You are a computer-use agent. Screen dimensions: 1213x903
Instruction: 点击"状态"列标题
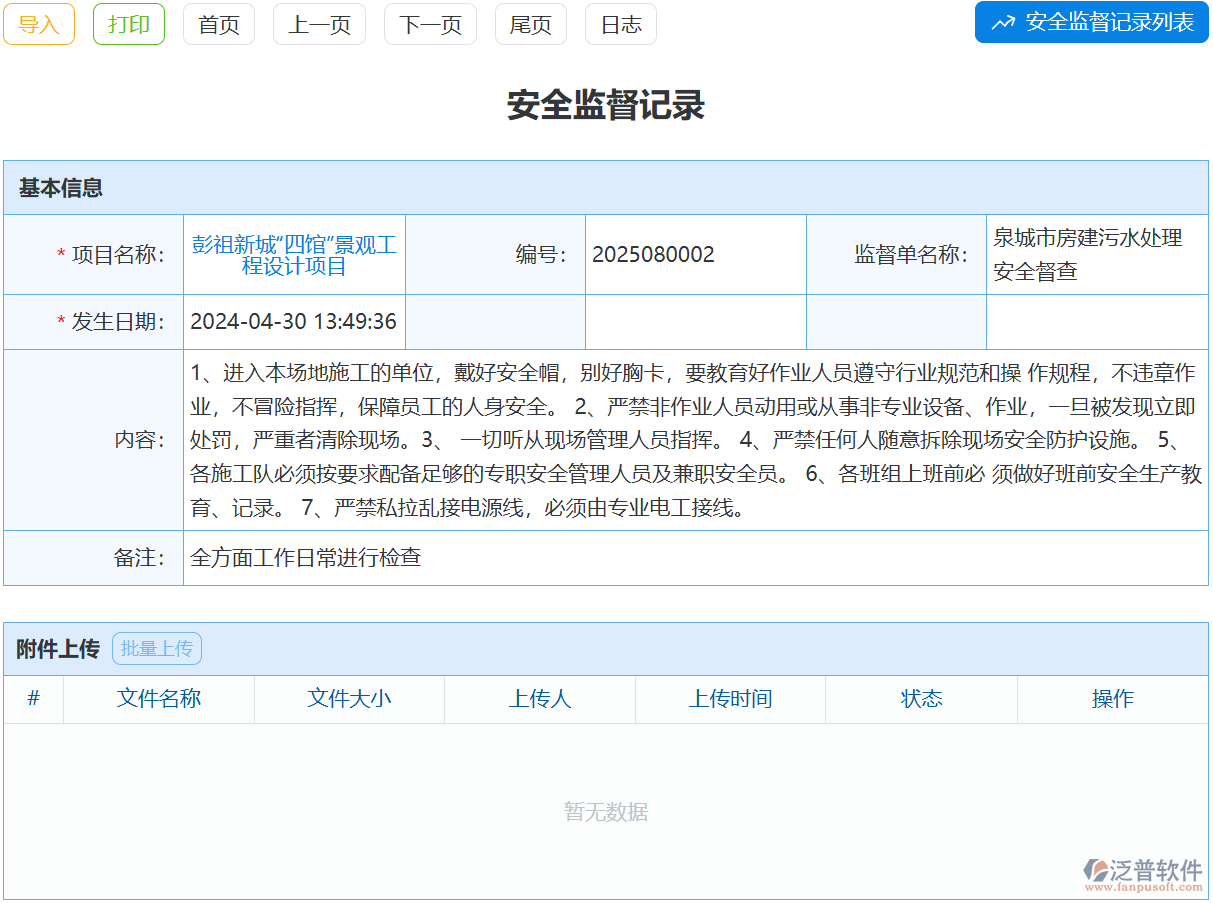(x=921, y=699)
